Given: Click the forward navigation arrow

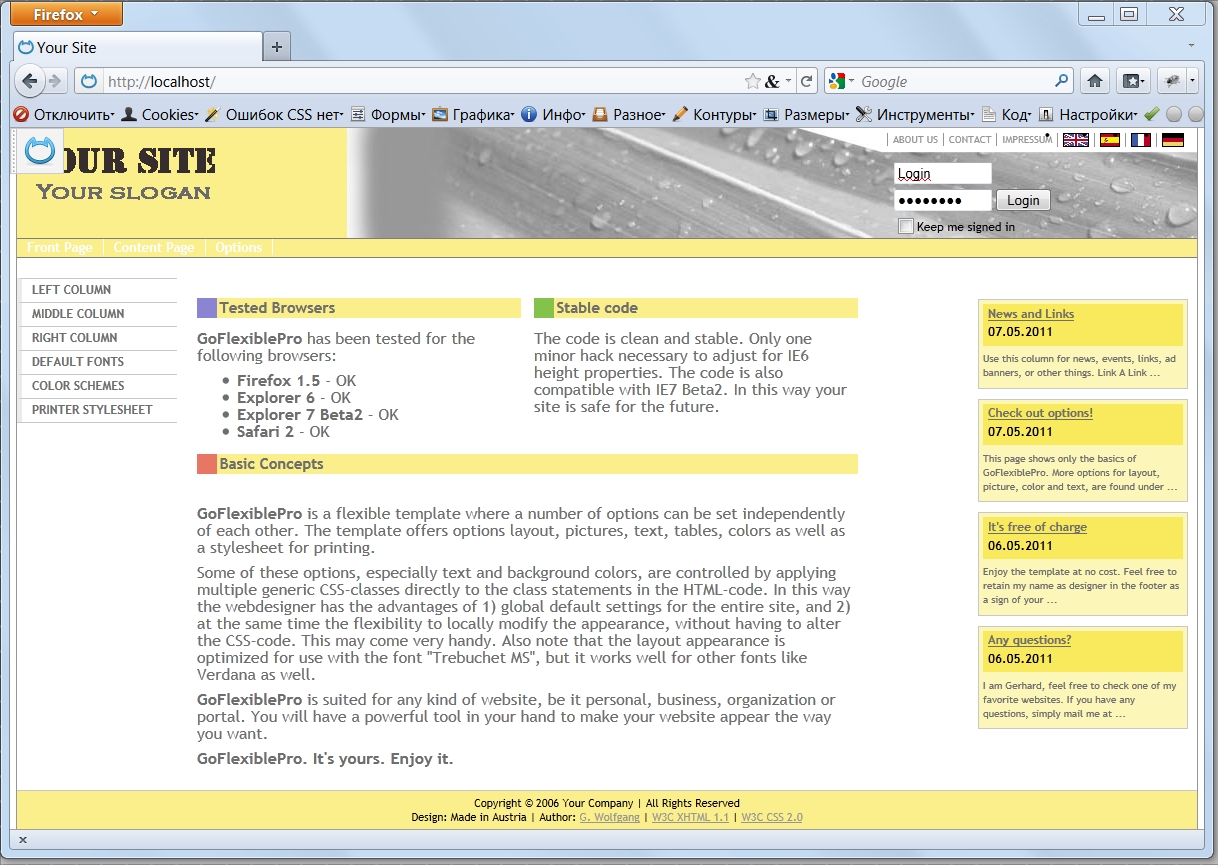Looking at the screenshot, I should pos(56,81).
